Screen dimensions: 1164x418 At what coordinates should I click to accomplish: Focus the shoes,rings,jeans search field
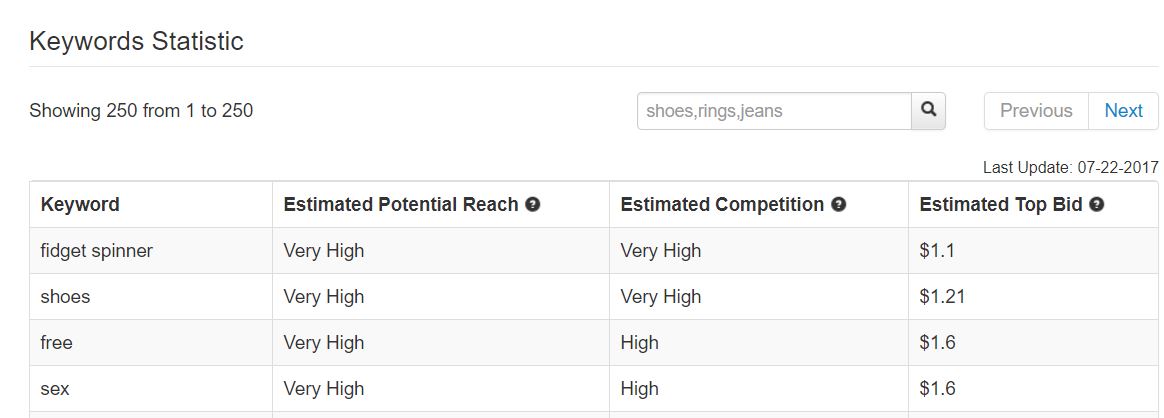[x=774, y=111]
